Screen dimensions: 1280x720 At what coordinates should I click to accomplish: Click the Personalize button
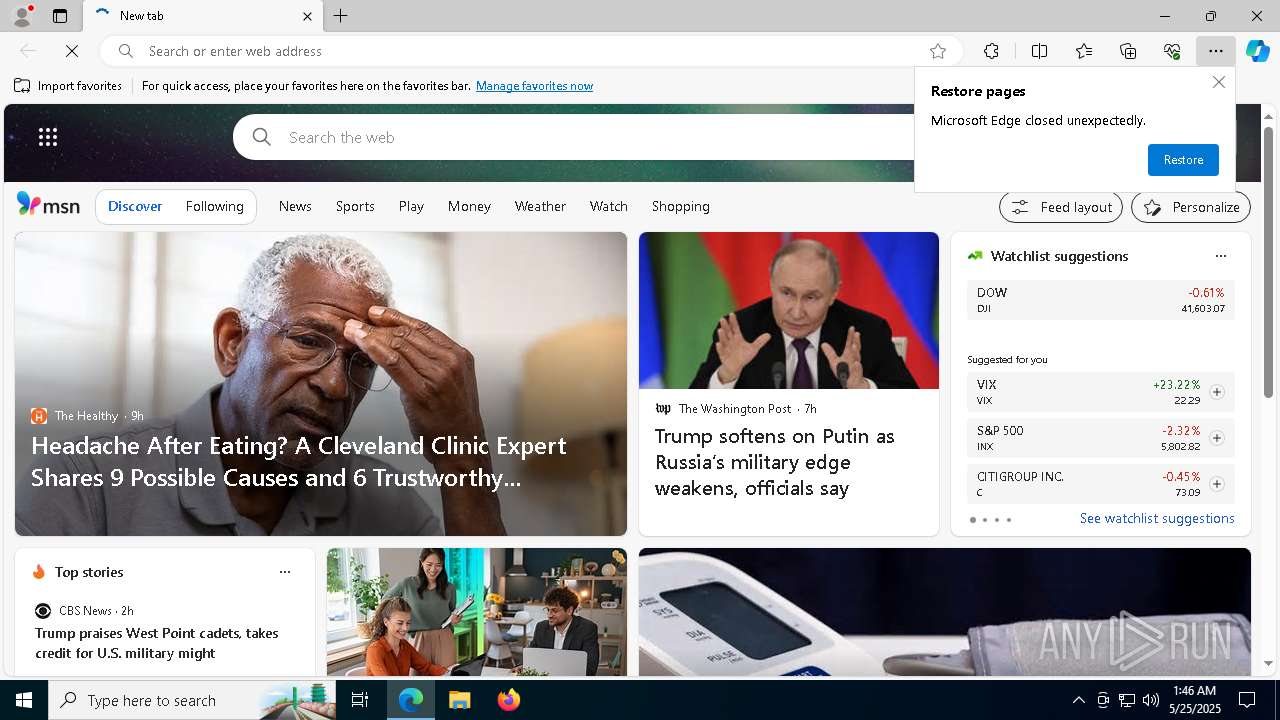tap(1191, 207)
